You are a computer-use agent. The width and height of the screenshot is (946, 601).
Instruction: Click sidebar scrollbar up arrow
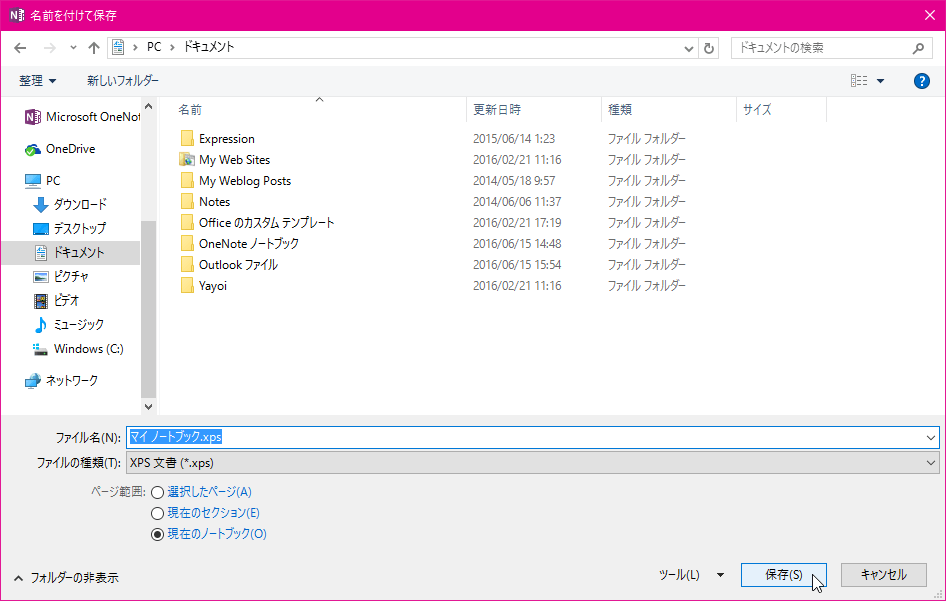(x=148, y=107)
